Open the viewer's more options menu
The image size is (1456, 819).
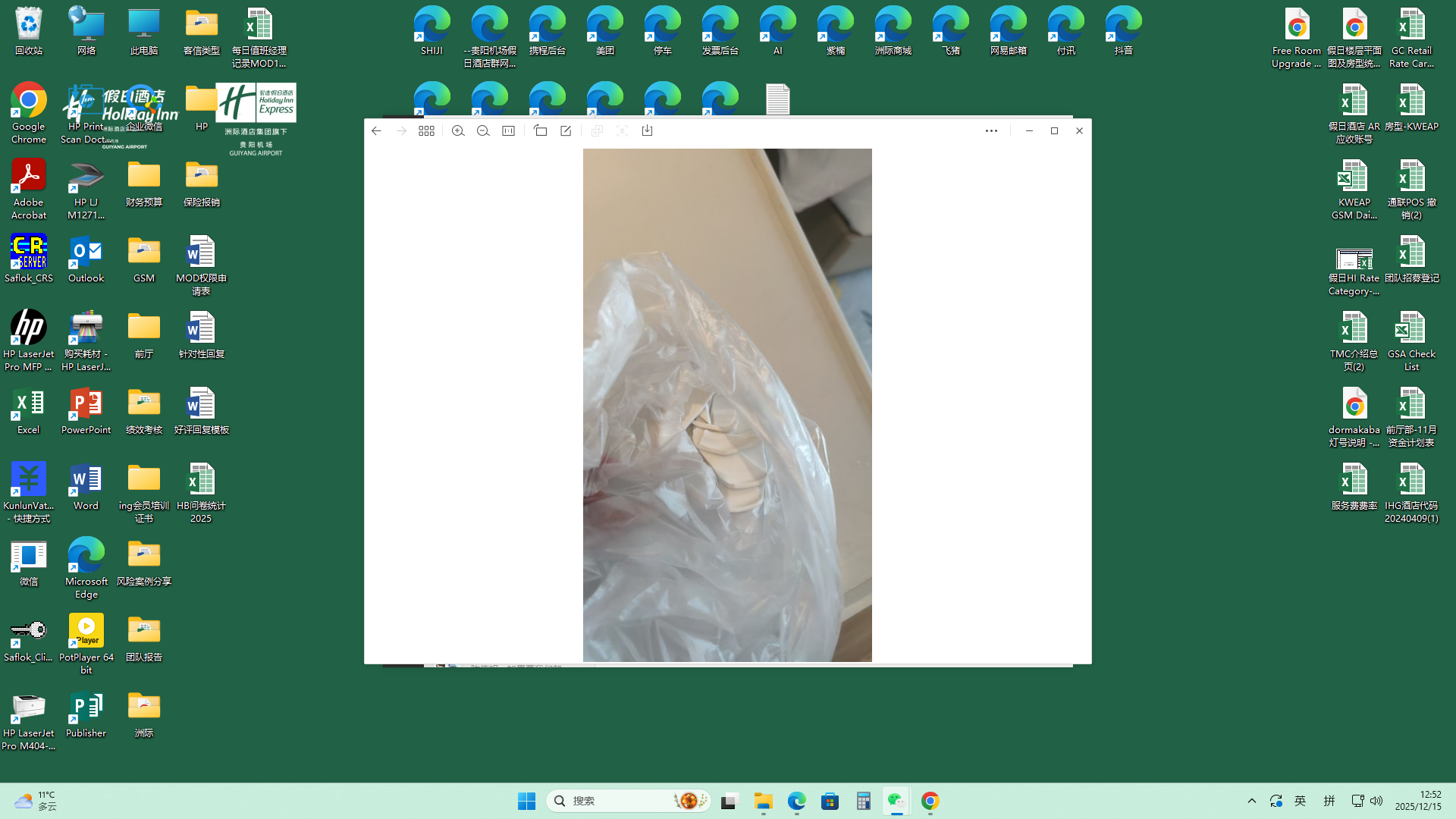coord(991,130)
